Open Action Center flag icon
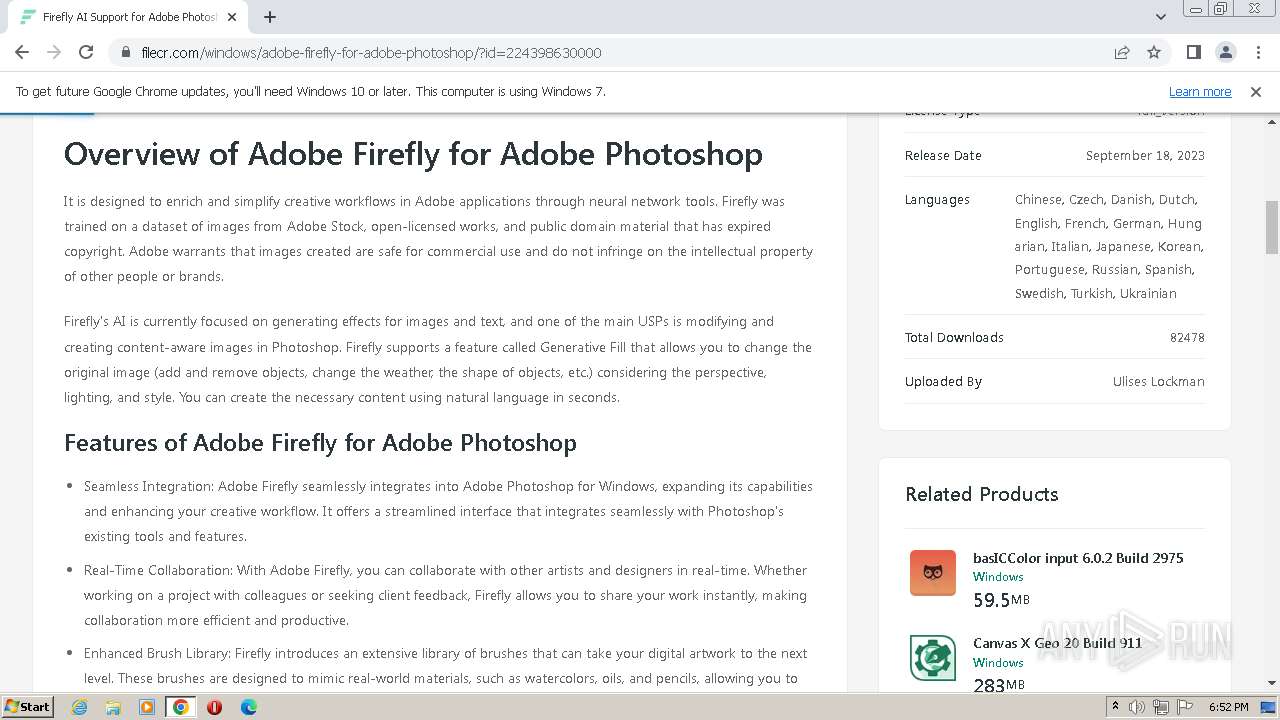 pos(1184,707)
